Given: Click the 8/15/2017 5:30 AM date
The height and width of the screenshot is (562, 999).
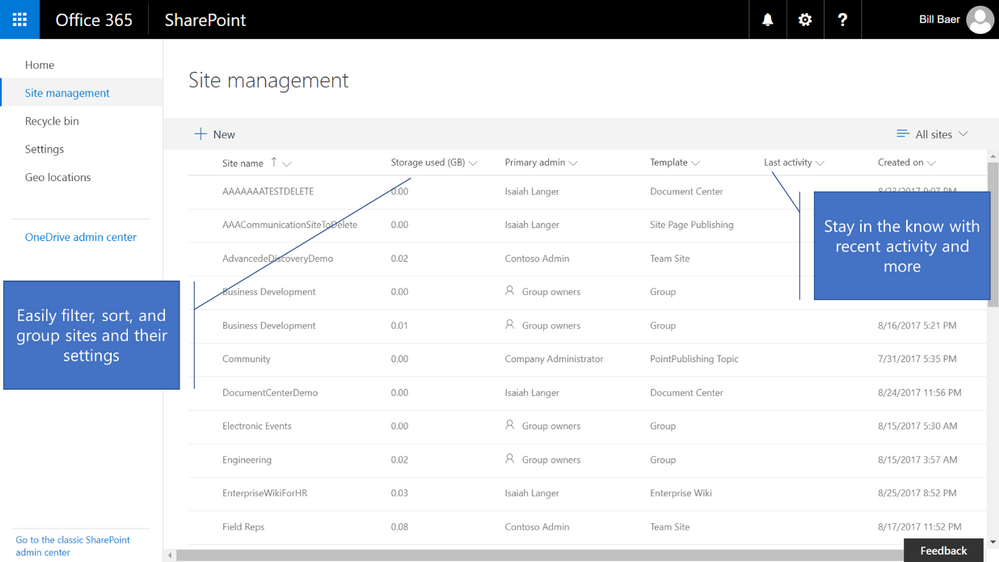Looking at the screenshot, I should pyautogui.click(x=917, y=426).
